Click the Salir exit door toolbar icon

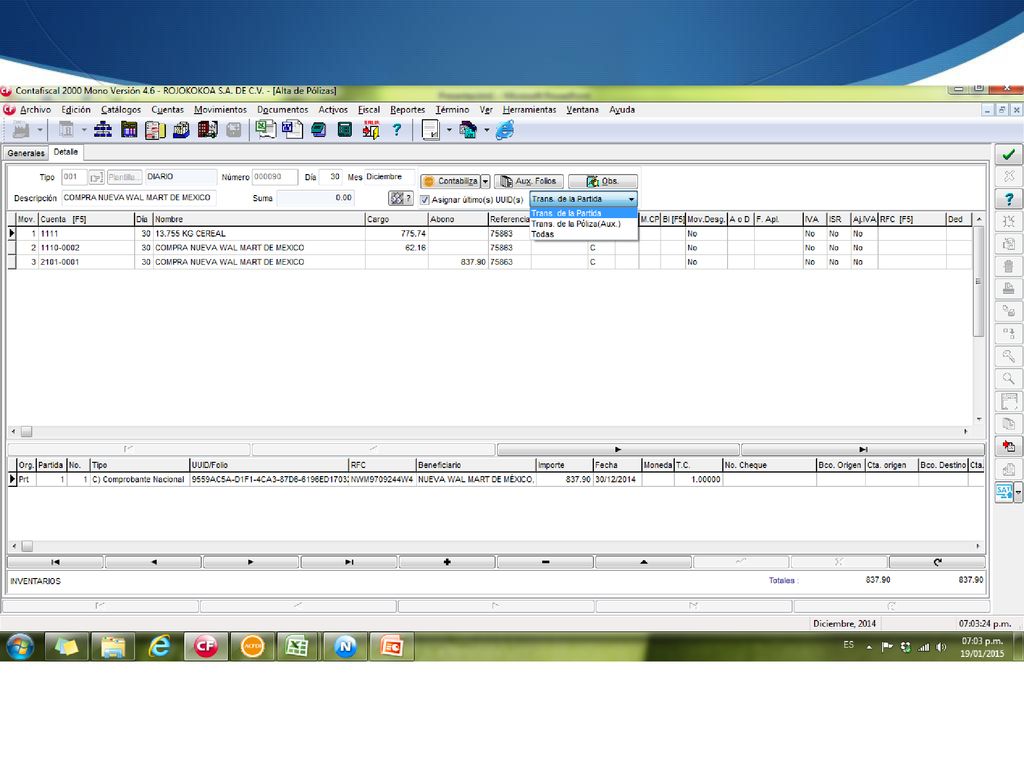(x=371, y=130)
